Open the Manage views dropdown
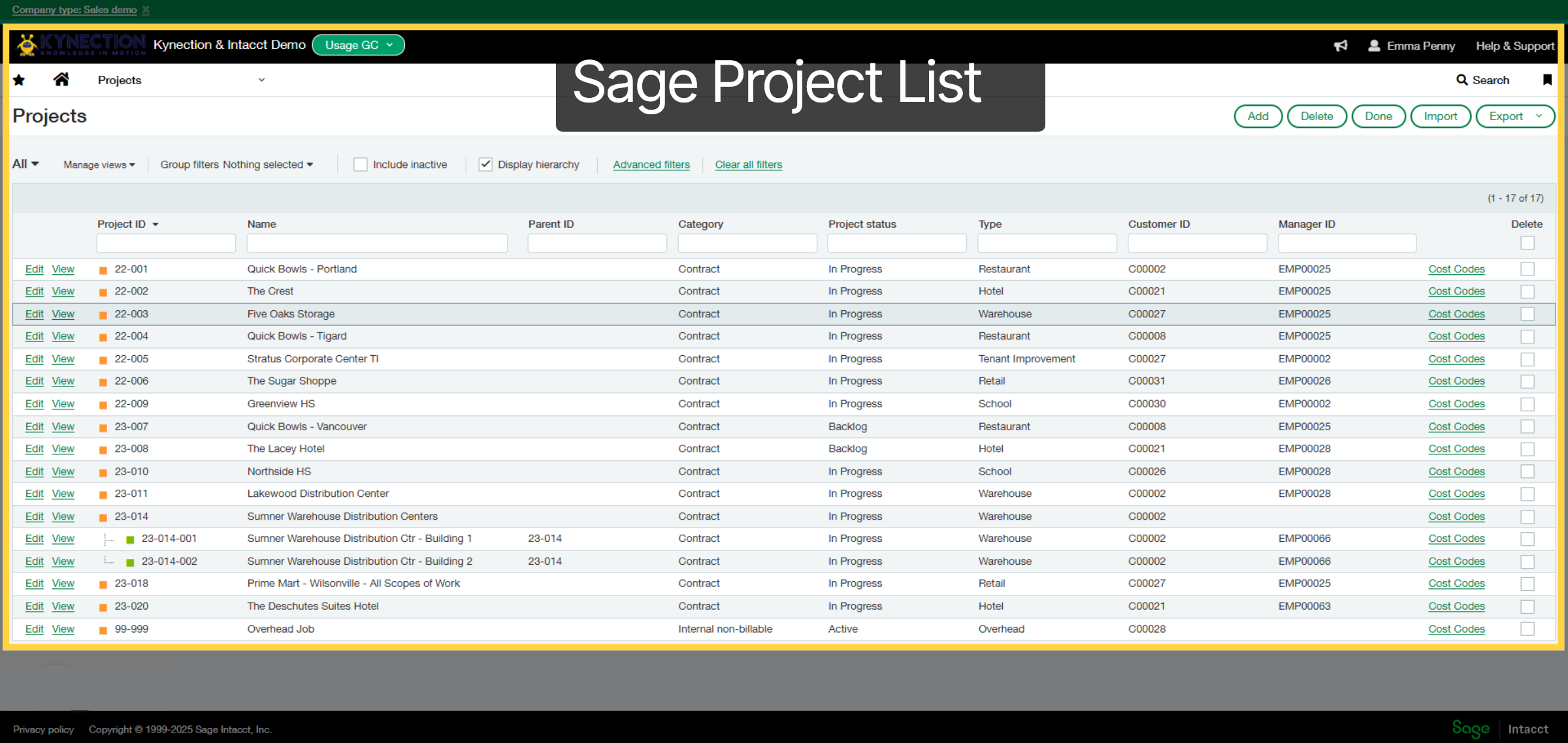This screenshot has height=743, width=1568. pos(99,165)
